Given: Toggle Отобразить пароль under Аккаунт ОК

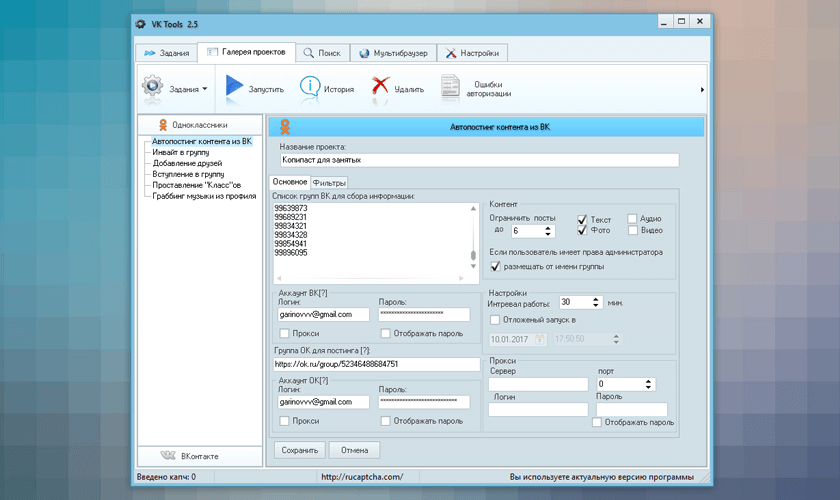Looking at the screenshot, I should [x=385, y=421].
